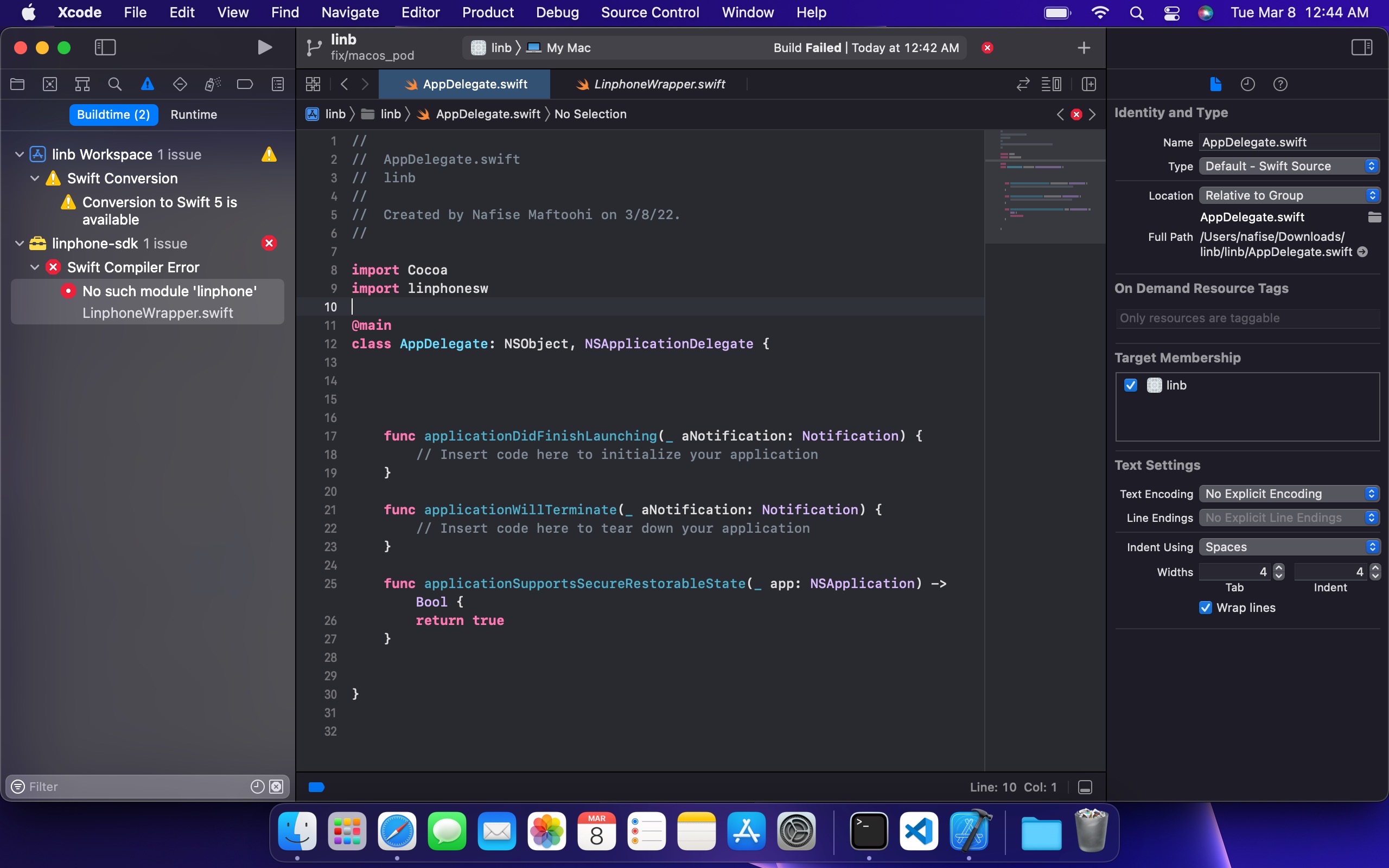The image size is (1389, 868).
Task: Open Quick Help inspector
Action: click(x=1280, y=84)
